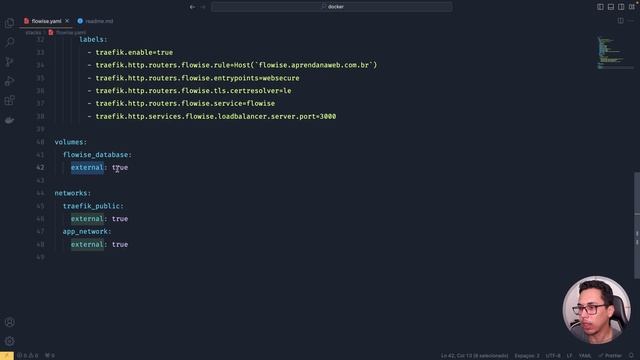The image size is (640, 360).
Task: Change the LF end of line sequence
Action: pyautogui.click(x=570, y=356)
